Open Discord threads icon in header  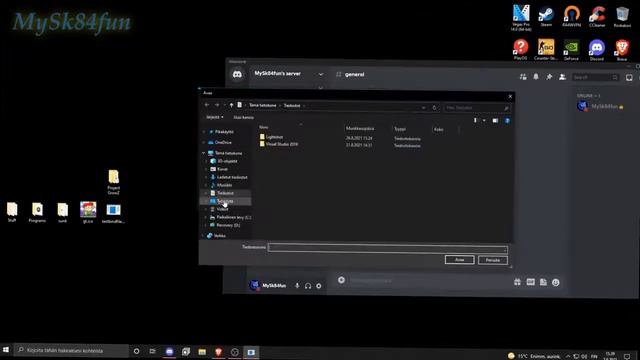point(523,77)
